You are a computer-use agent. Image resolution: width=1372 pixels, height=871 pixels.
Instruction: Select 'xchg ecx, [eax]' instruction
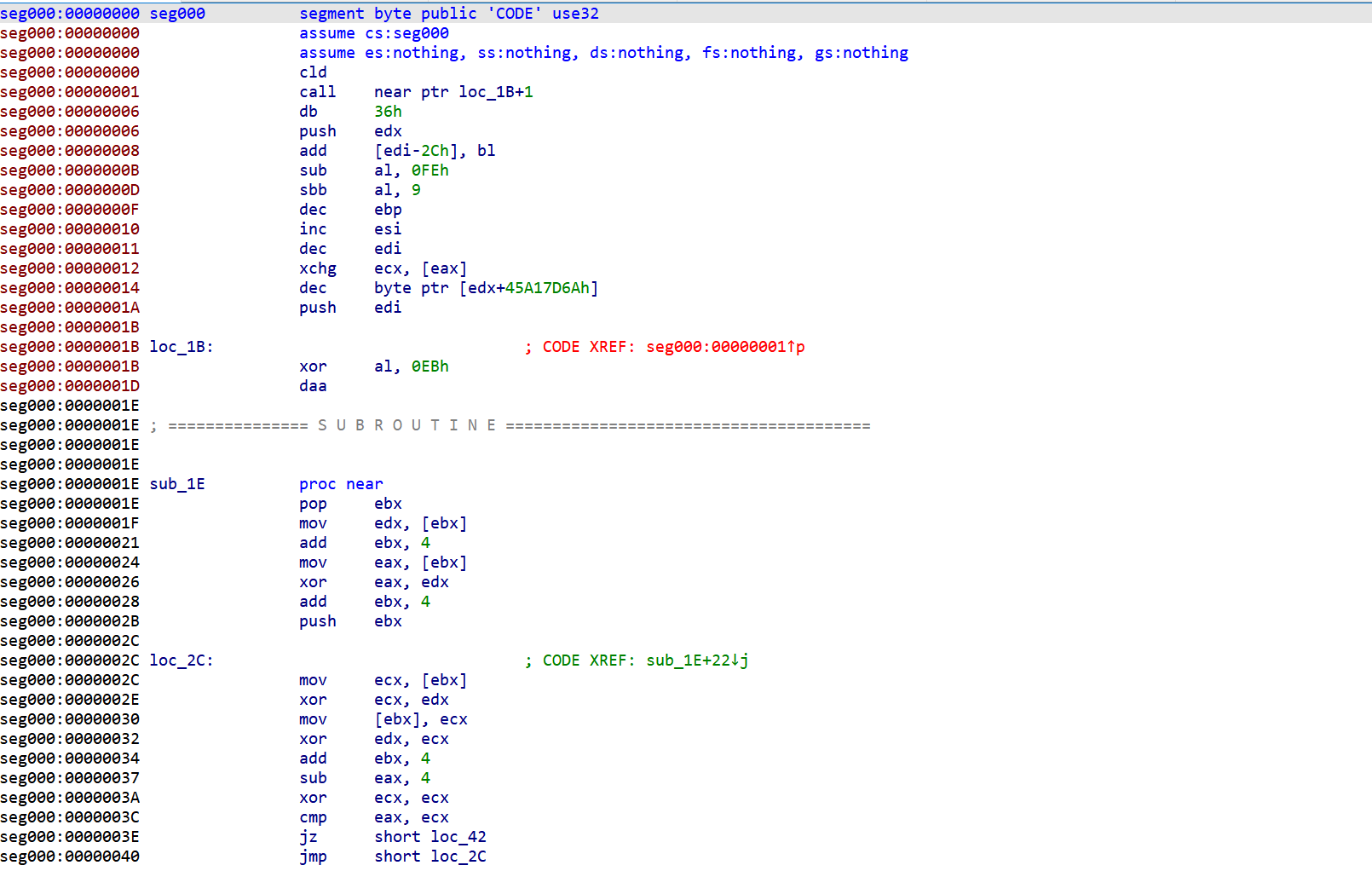(x=383, y=268)
